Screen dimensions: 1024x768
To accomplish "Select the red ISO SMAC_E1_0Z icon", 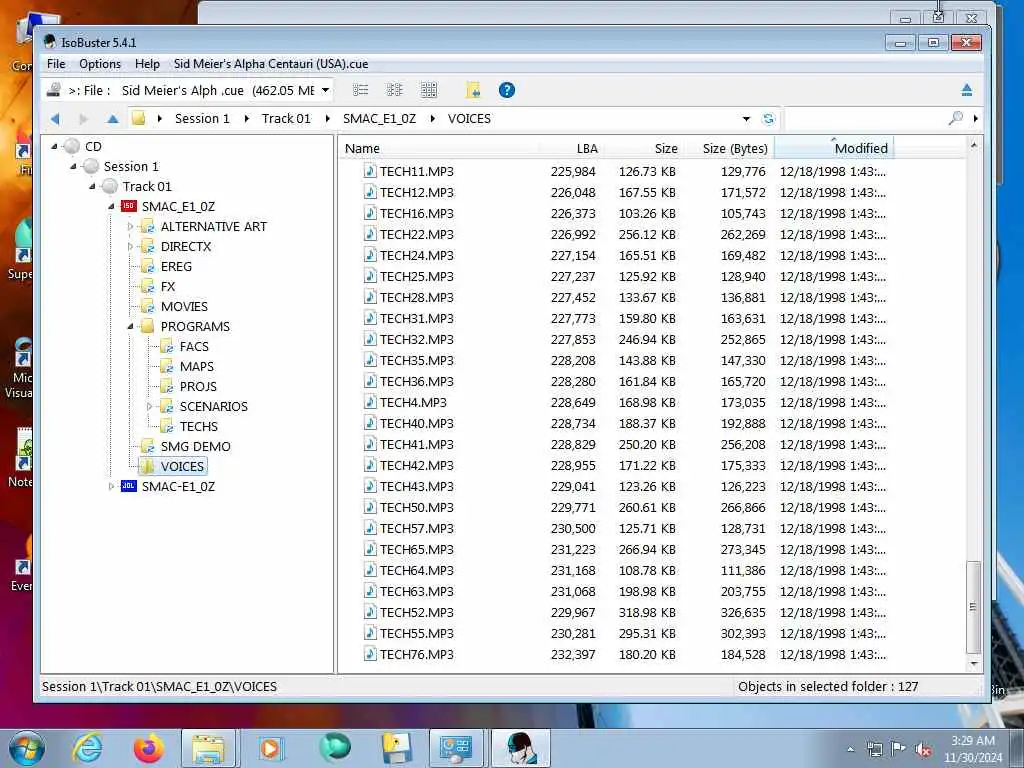I will [129, 206].
